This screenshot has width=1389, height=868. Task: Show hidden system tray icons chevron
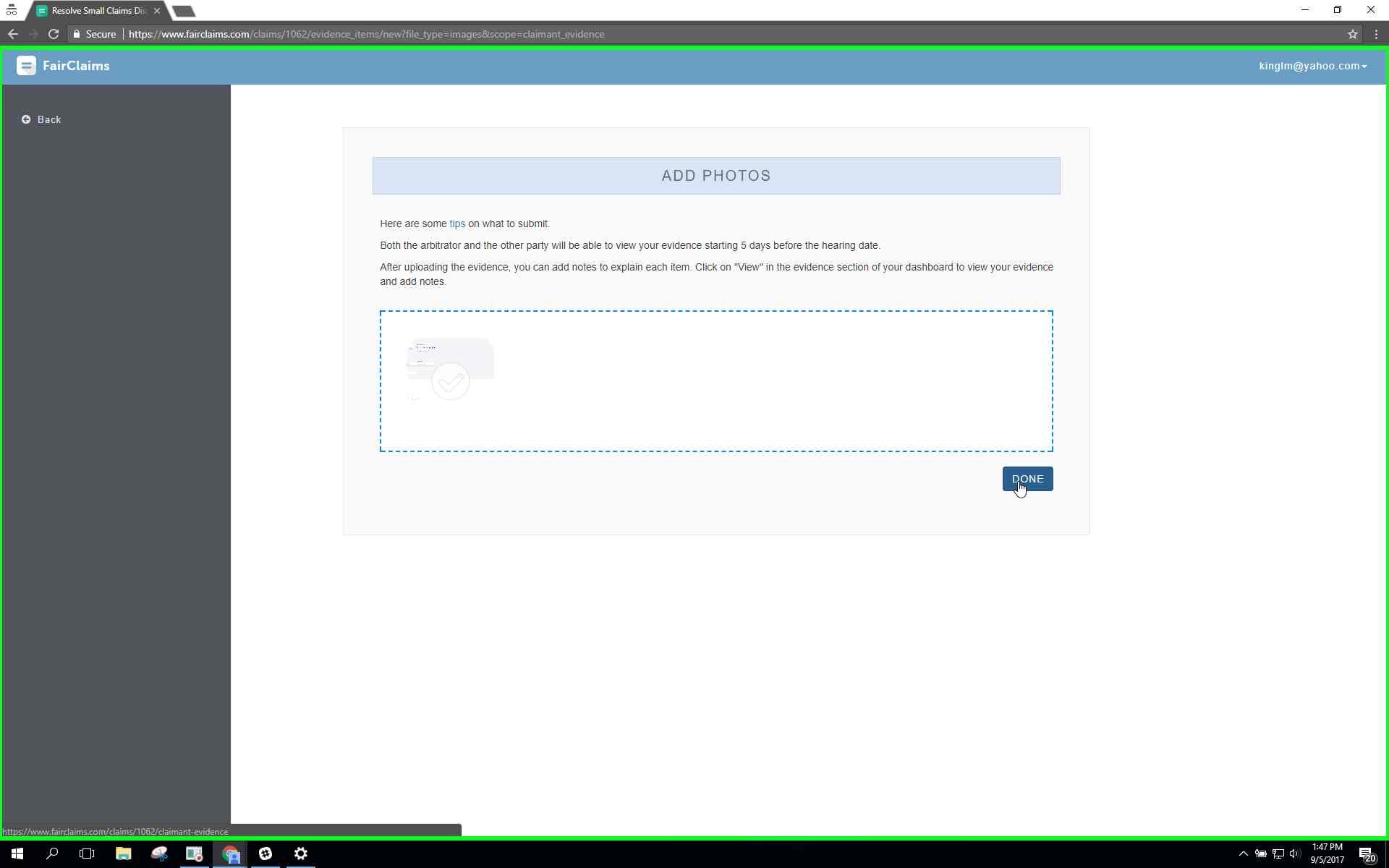pos(1243,854)
